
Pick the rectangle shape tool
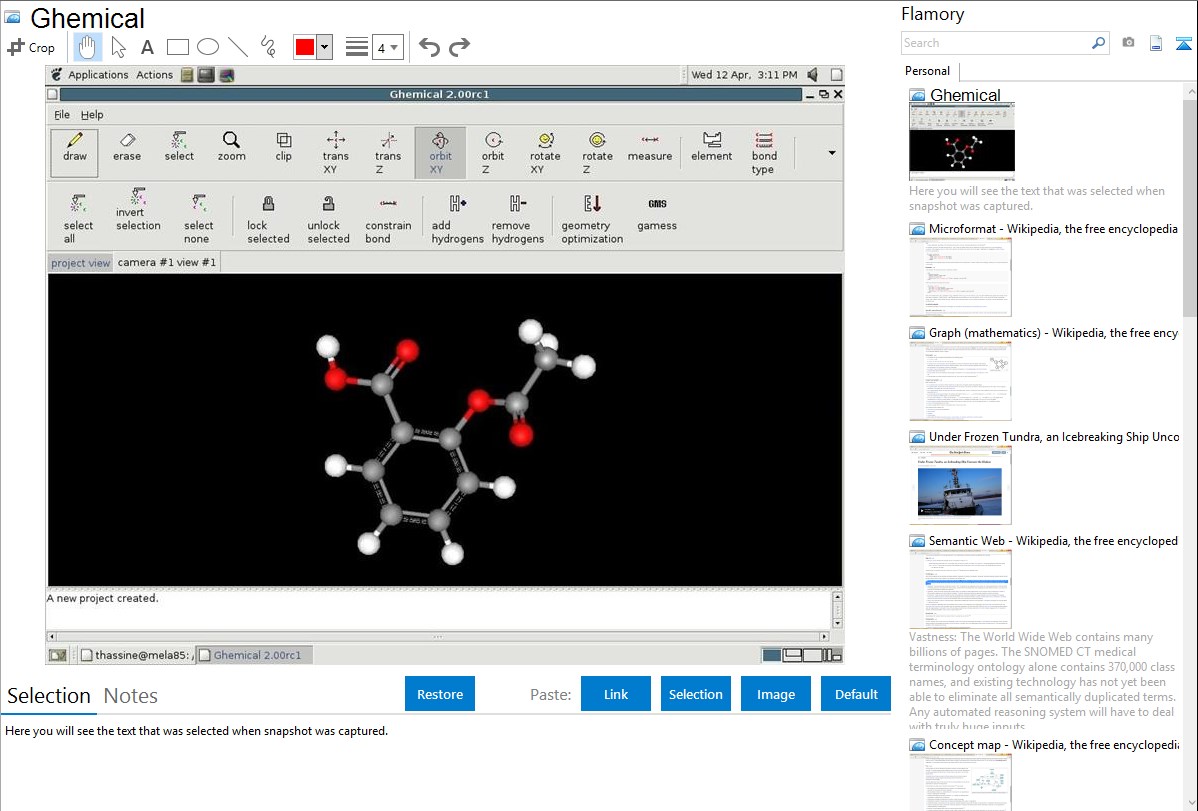tap(177, 47)
